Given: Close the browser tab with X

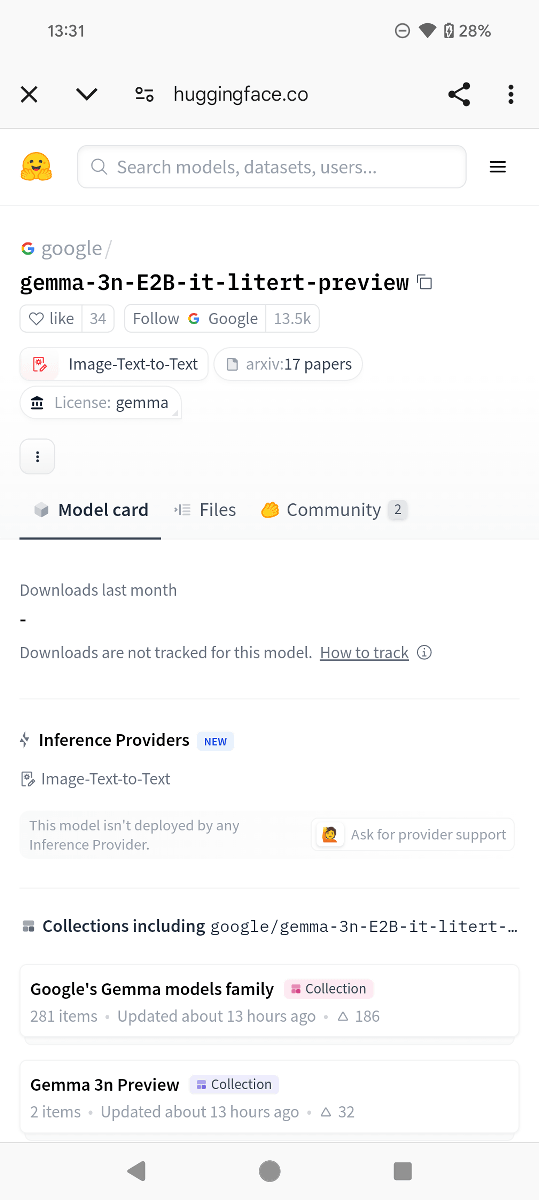Looking at the screenshot, I should click(x=29, y=94).
